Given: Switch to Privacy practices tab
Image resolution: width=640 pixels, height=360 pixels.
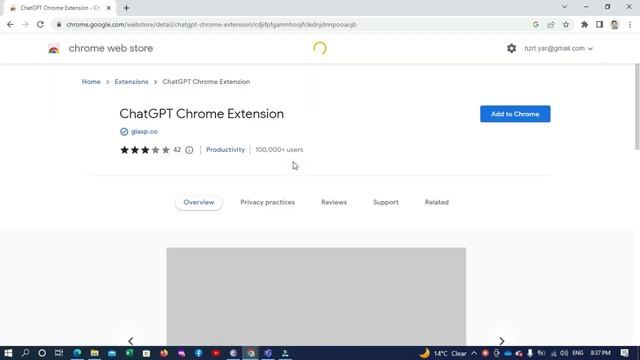Looking at the screenshot, I should [x=267, y=202].
